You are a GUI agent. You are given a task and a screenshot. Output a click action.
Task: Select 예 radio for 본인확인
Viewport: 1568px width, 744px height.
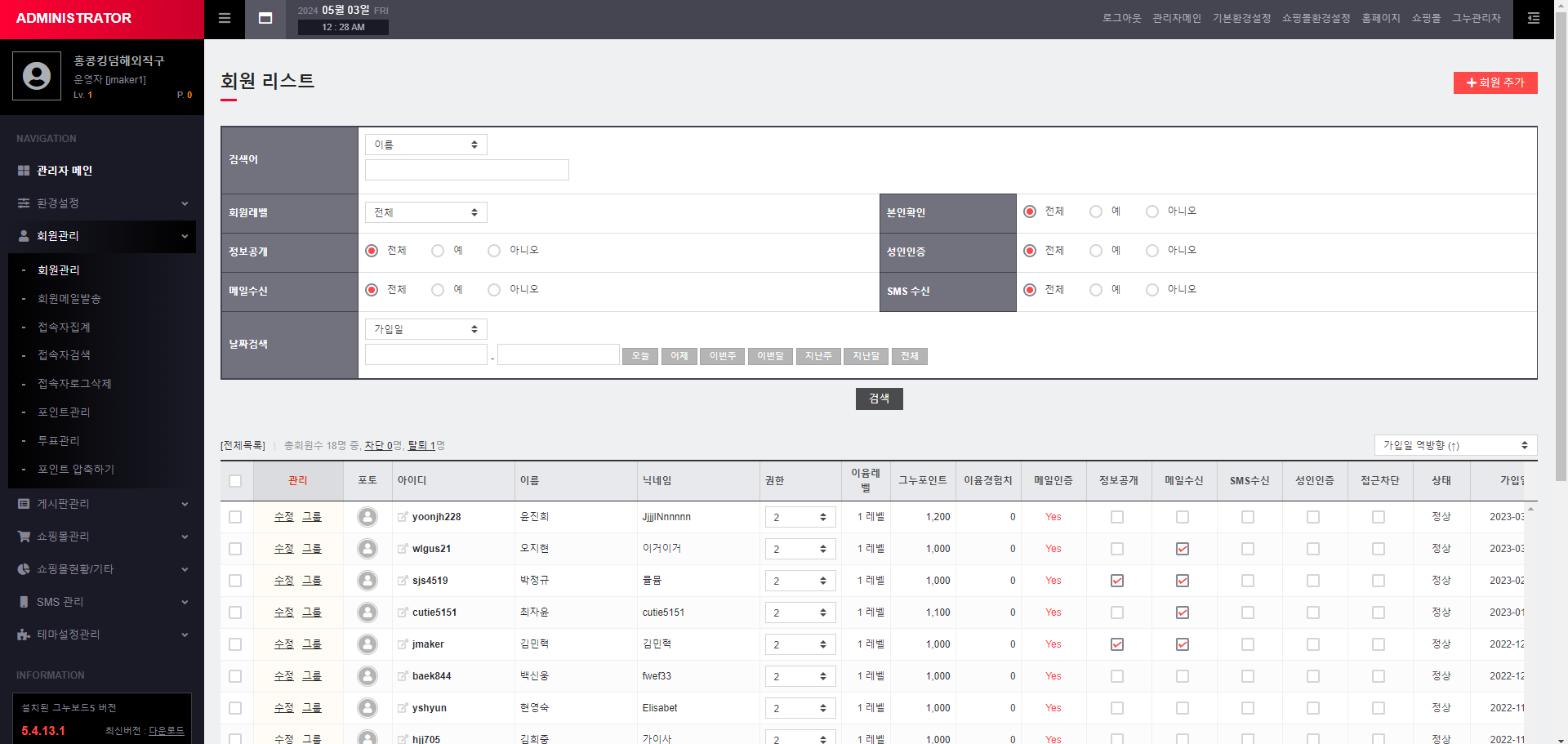tap(1096, 212)
